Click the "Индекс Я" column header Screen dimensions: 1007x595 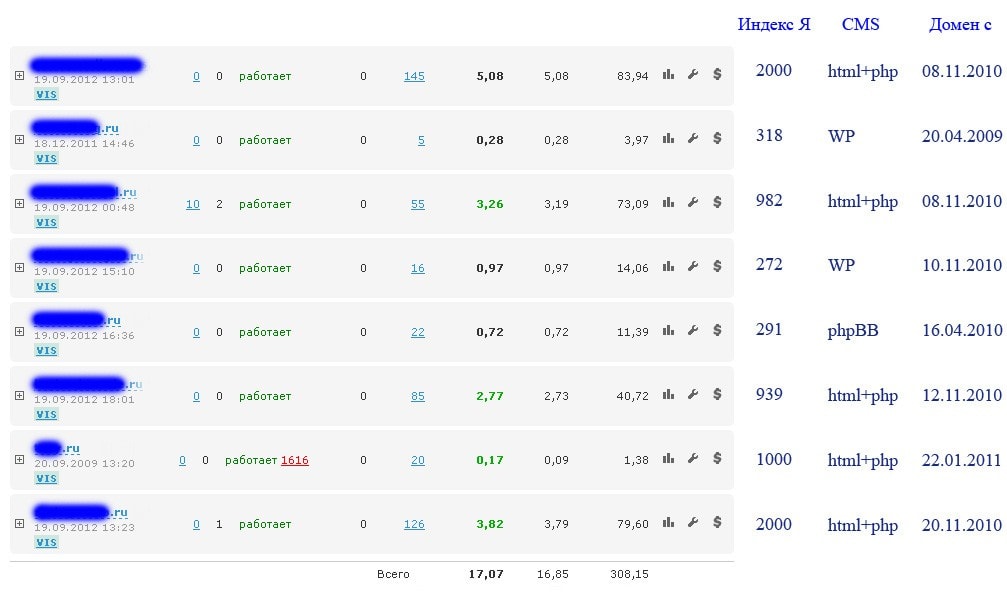click(x=773, y=25)
